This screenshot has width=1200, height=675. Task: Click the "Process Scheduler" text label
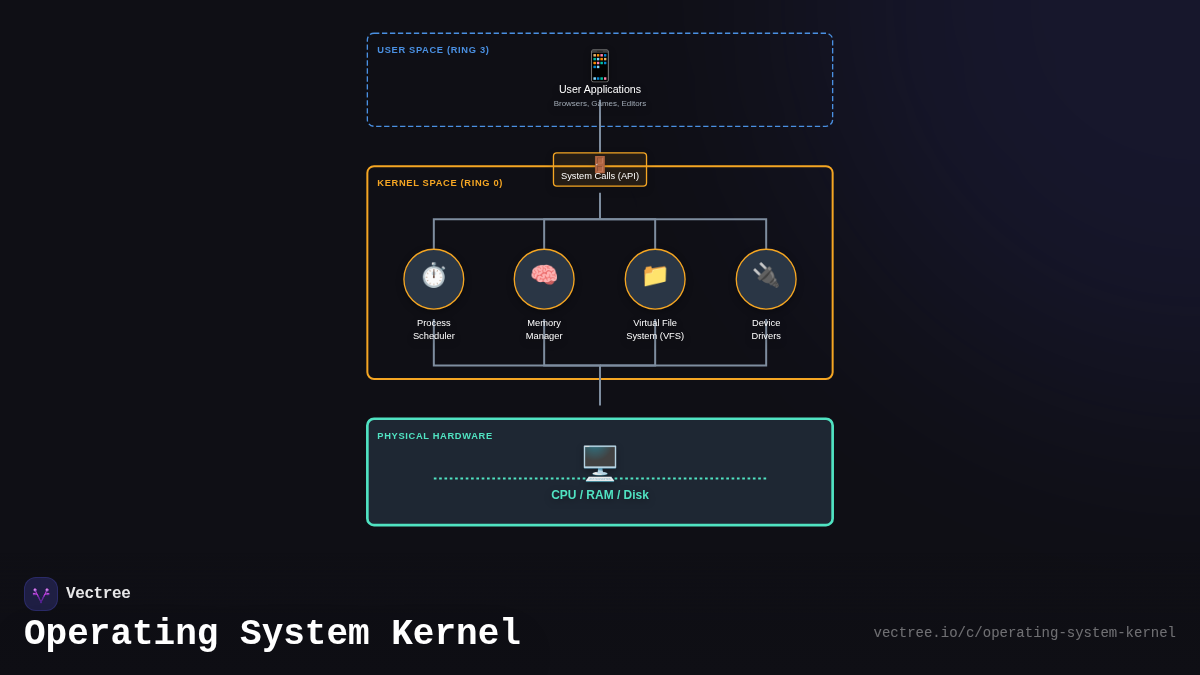click(x=434, y=329)
